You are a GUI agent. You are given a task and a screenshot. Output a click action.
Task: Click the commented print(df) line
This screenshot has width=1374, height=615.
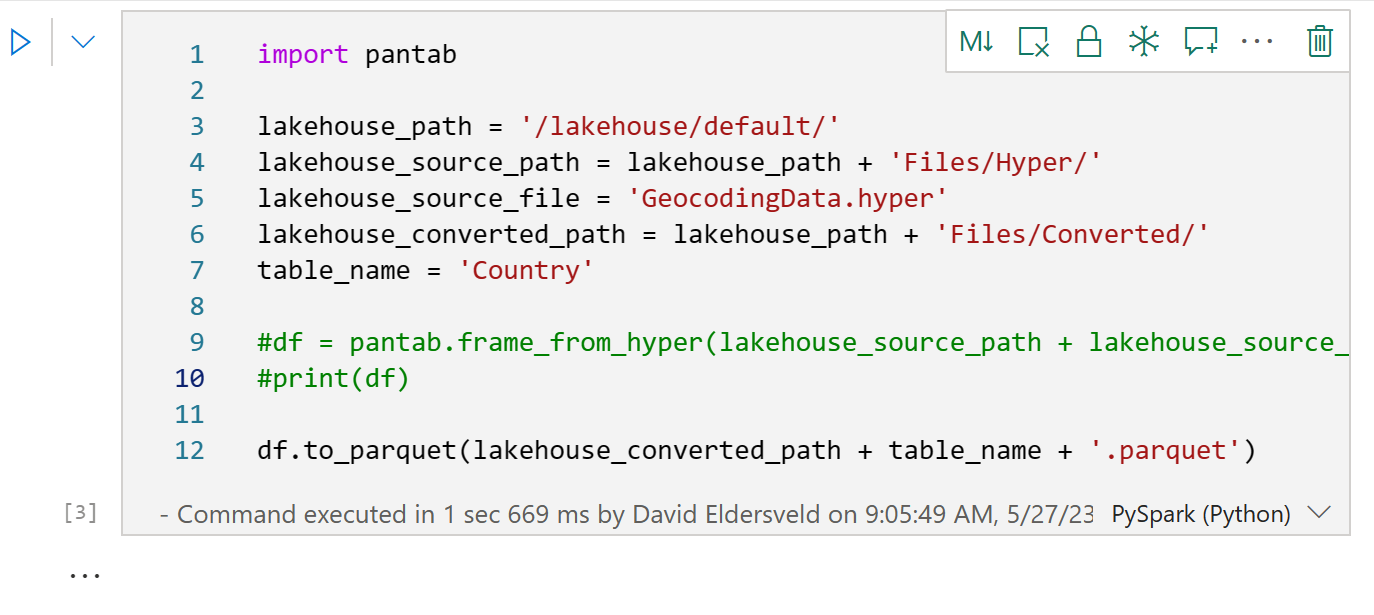click(x=332, y=378)
